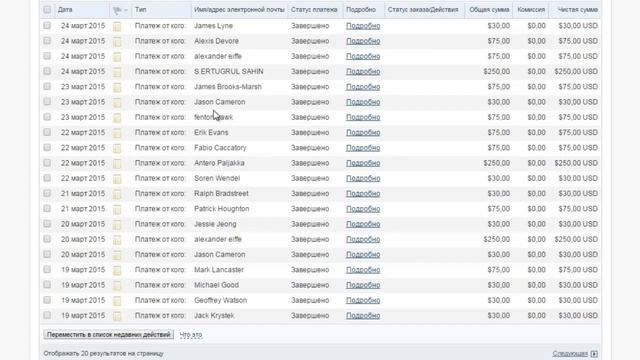640x360 pixels.
Task: Open note icon for Jason Cameron 23 март
Action: (x=117, y=102)
